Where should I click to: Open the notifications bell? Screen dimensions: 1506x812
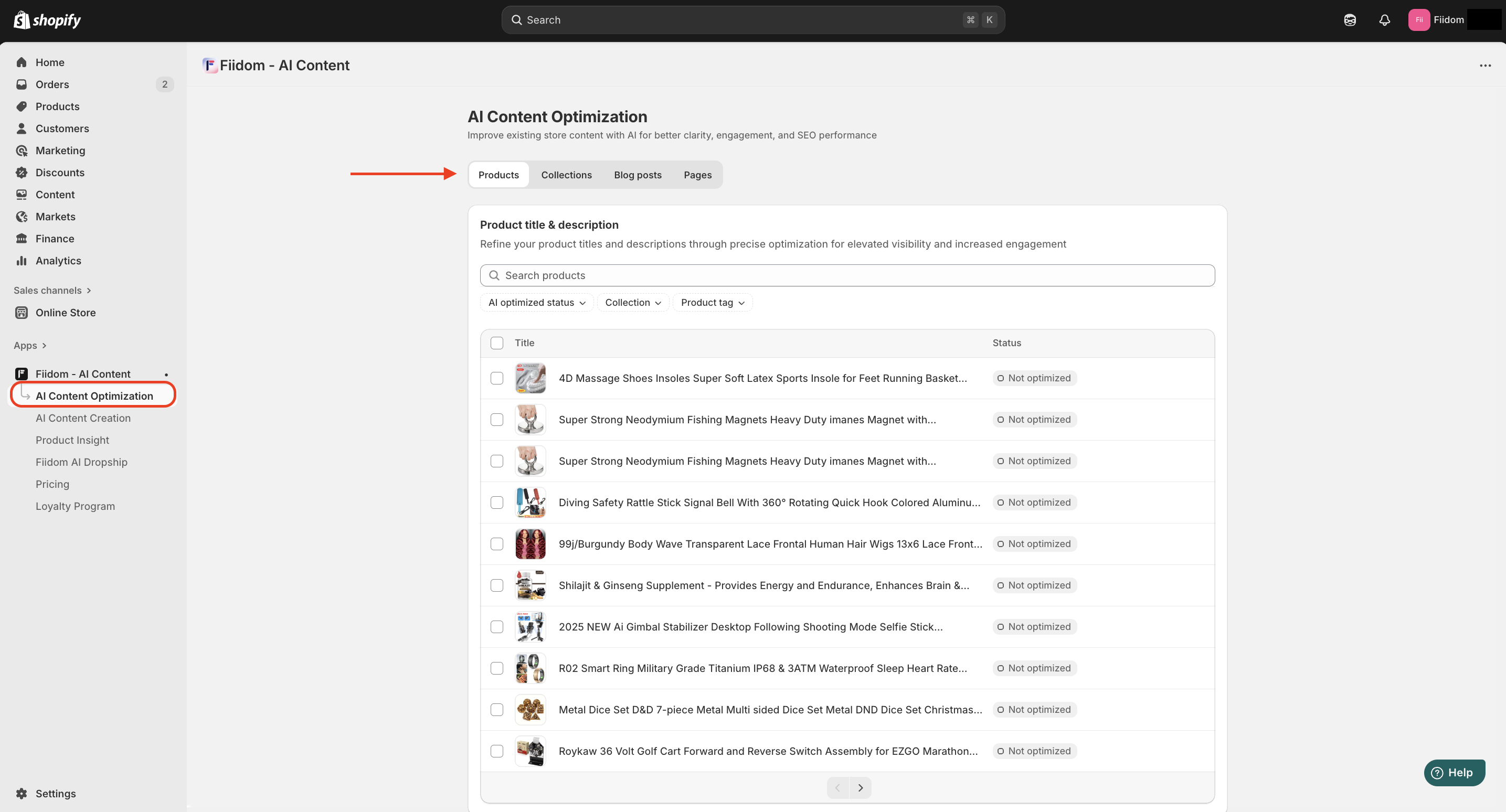point(1384,20)
